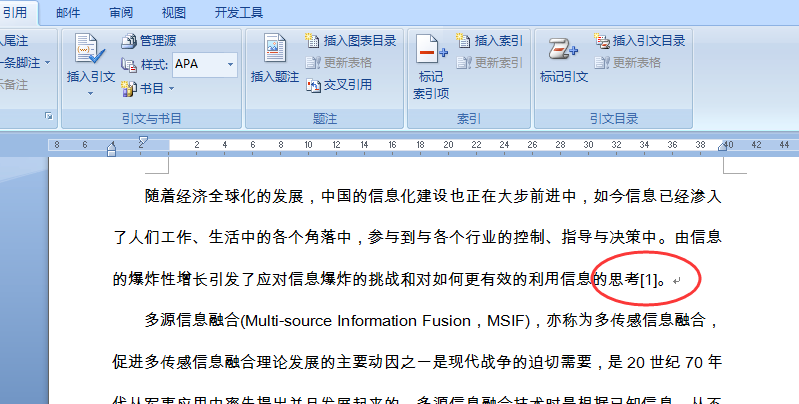Click the word MSIF in the document
Viewport: 799px width, 404px height.
(507, 321)
